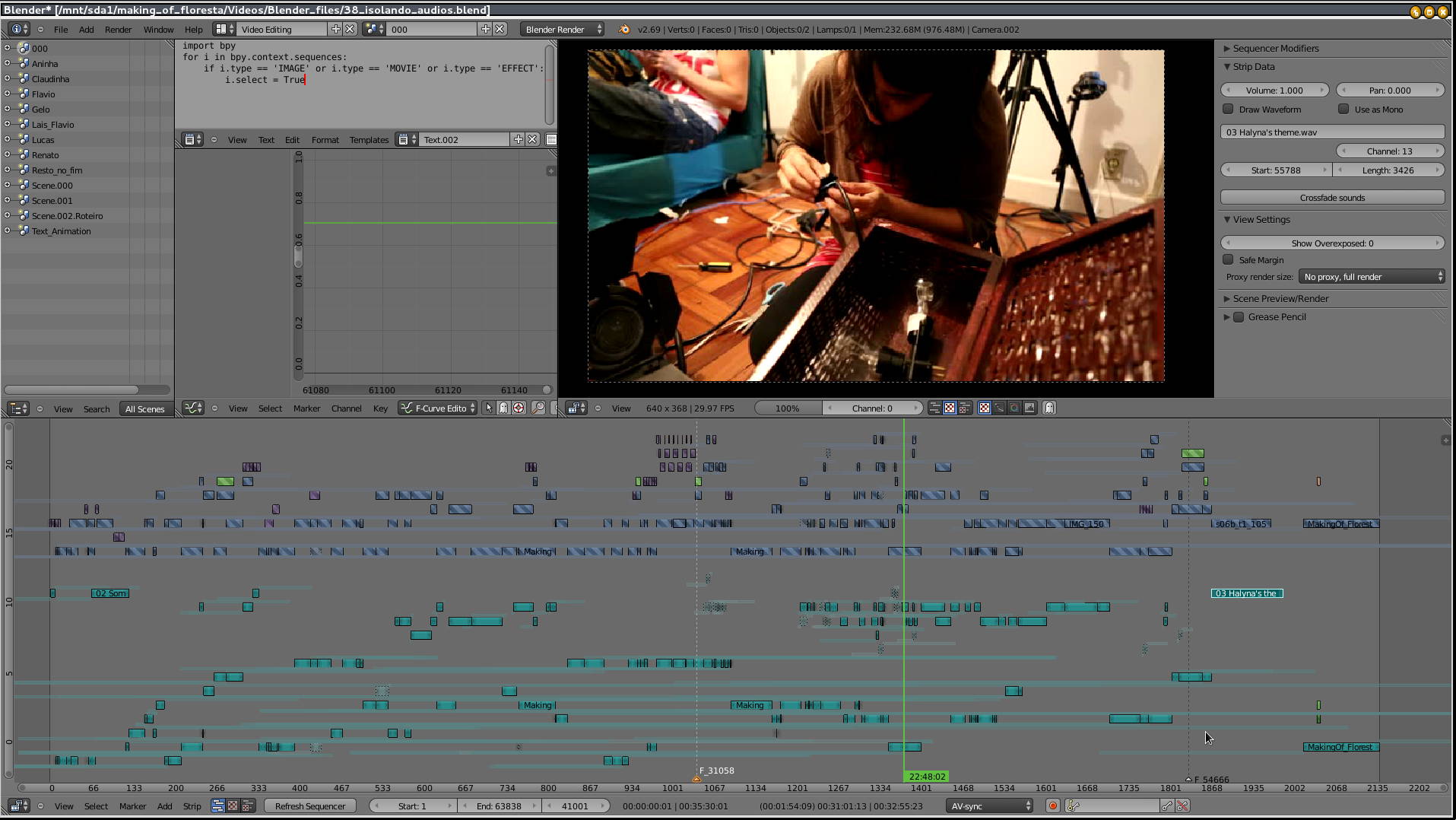Click the Refresh Sequencer button
Image resolution: width=1456 pixels, height=820 pixels.
[310, 806]
